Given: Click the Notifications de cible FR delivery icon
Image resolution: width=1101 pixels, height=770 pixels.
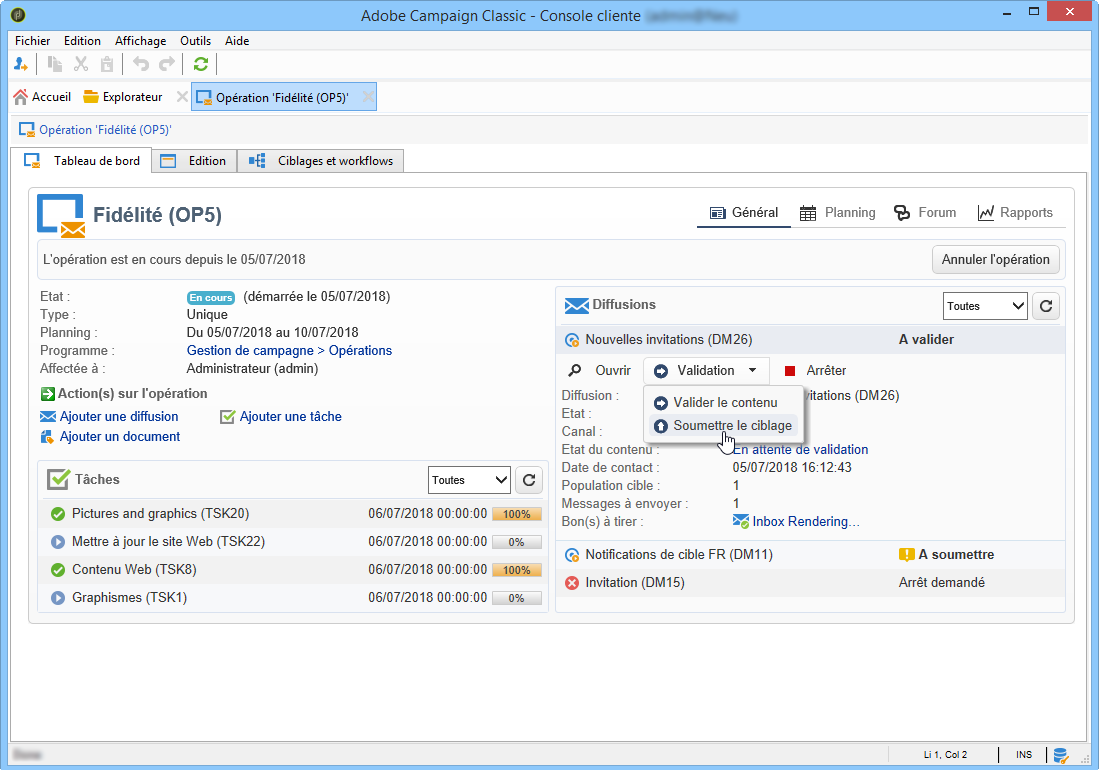Looking at the screenshot, I should tap(572, 555).
